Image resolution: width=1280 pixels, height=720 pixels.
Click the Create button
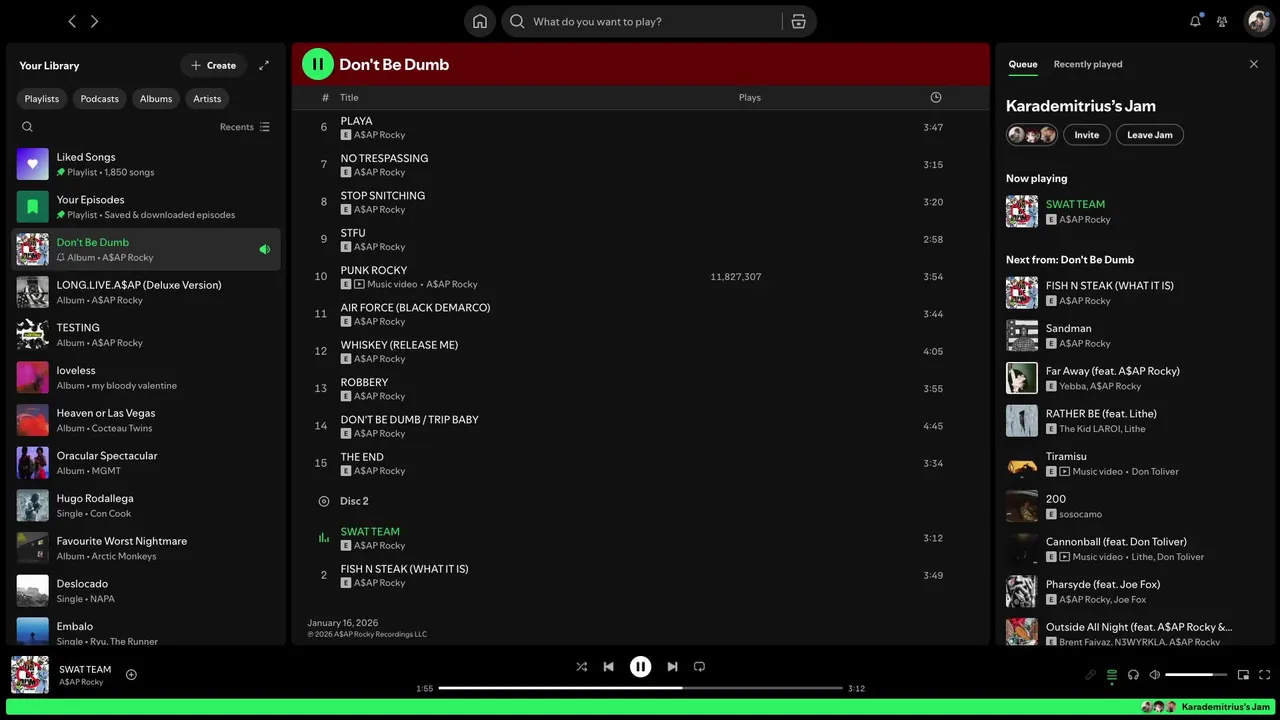(x=213, y=65)
